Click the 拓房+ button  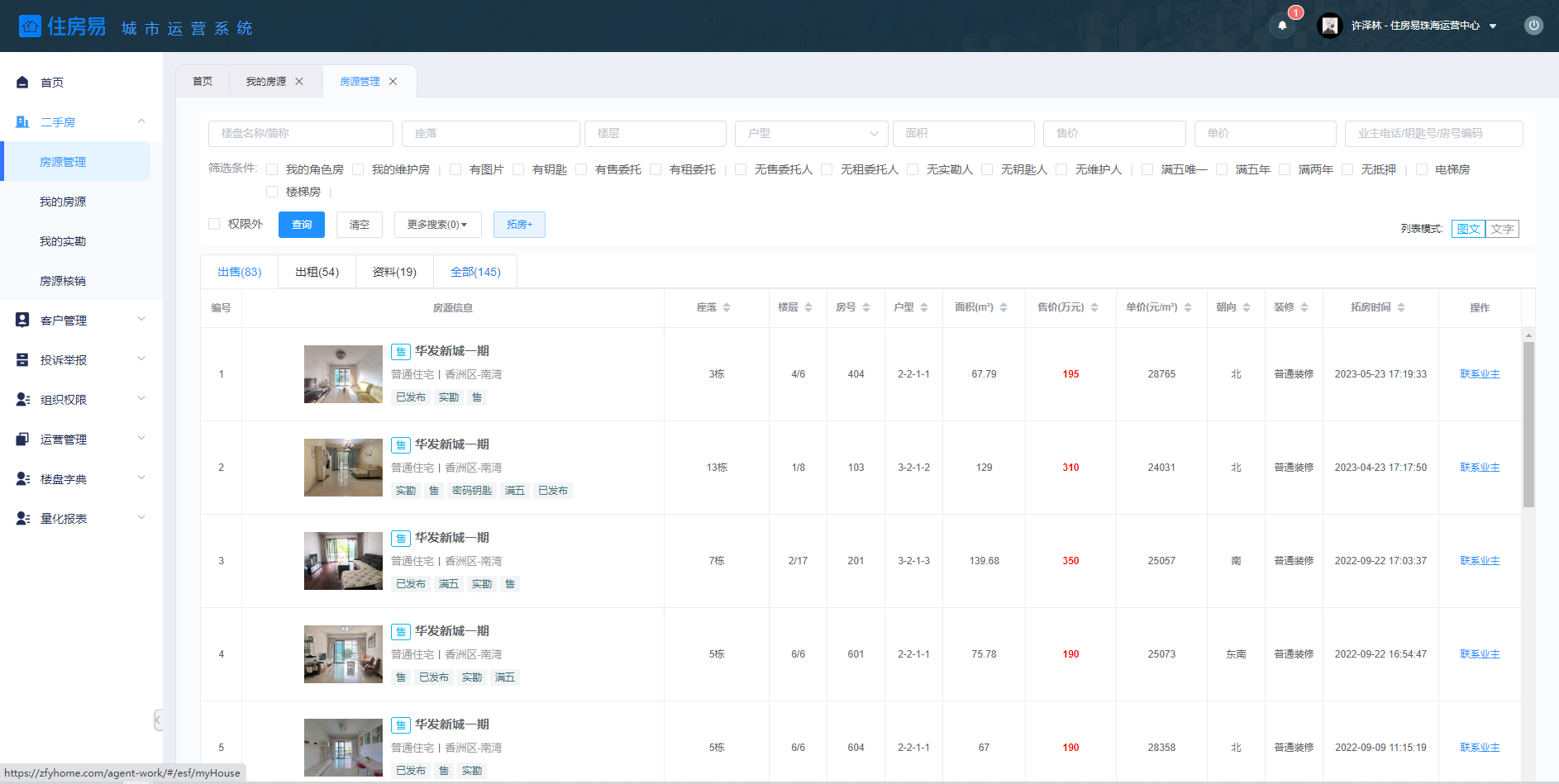519,225
